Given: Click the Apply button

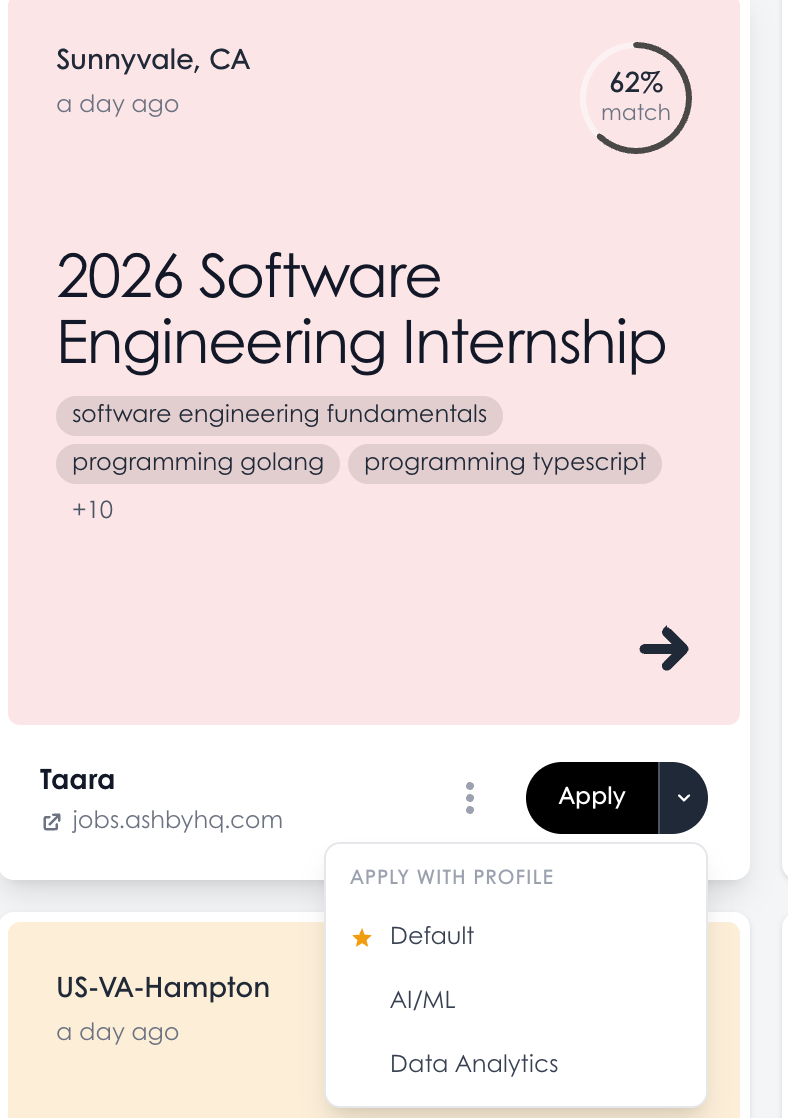Looking at the screenshot, I should 591,797.
